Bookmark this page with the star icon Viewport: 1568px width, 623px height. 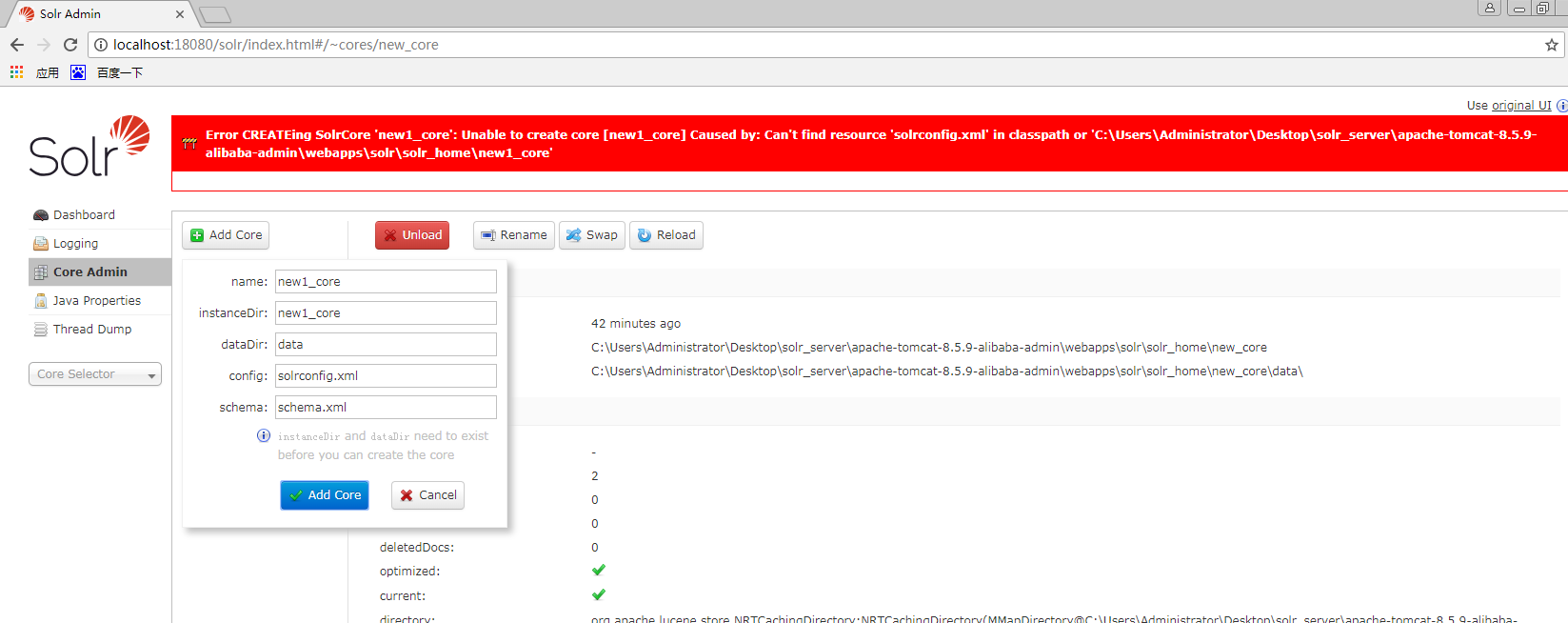(1552, 45)
